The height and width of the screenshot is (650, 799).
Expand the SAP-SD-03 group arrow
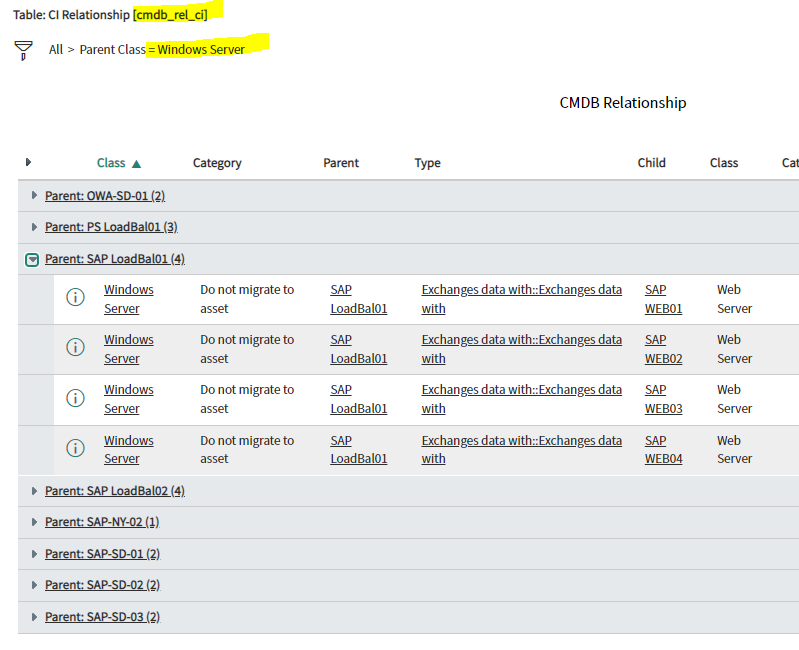pos(34,617)
